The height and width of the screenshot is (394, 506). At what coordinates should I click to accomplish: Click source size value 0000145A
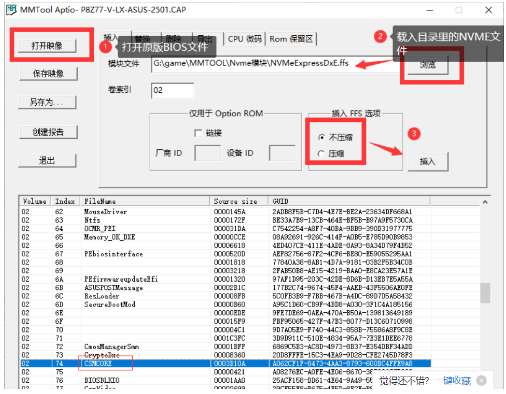[230, 212]
